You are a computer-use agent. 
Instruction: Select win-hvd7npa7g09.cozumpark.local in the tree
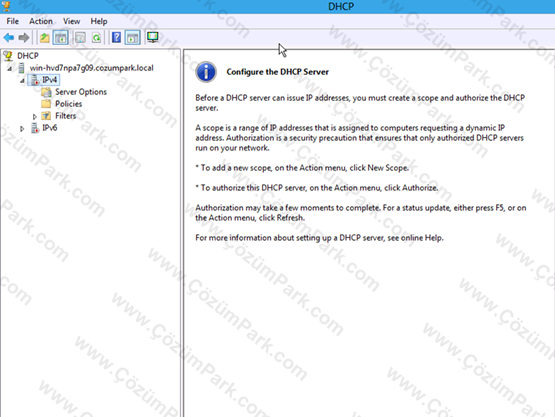[91, 68]
